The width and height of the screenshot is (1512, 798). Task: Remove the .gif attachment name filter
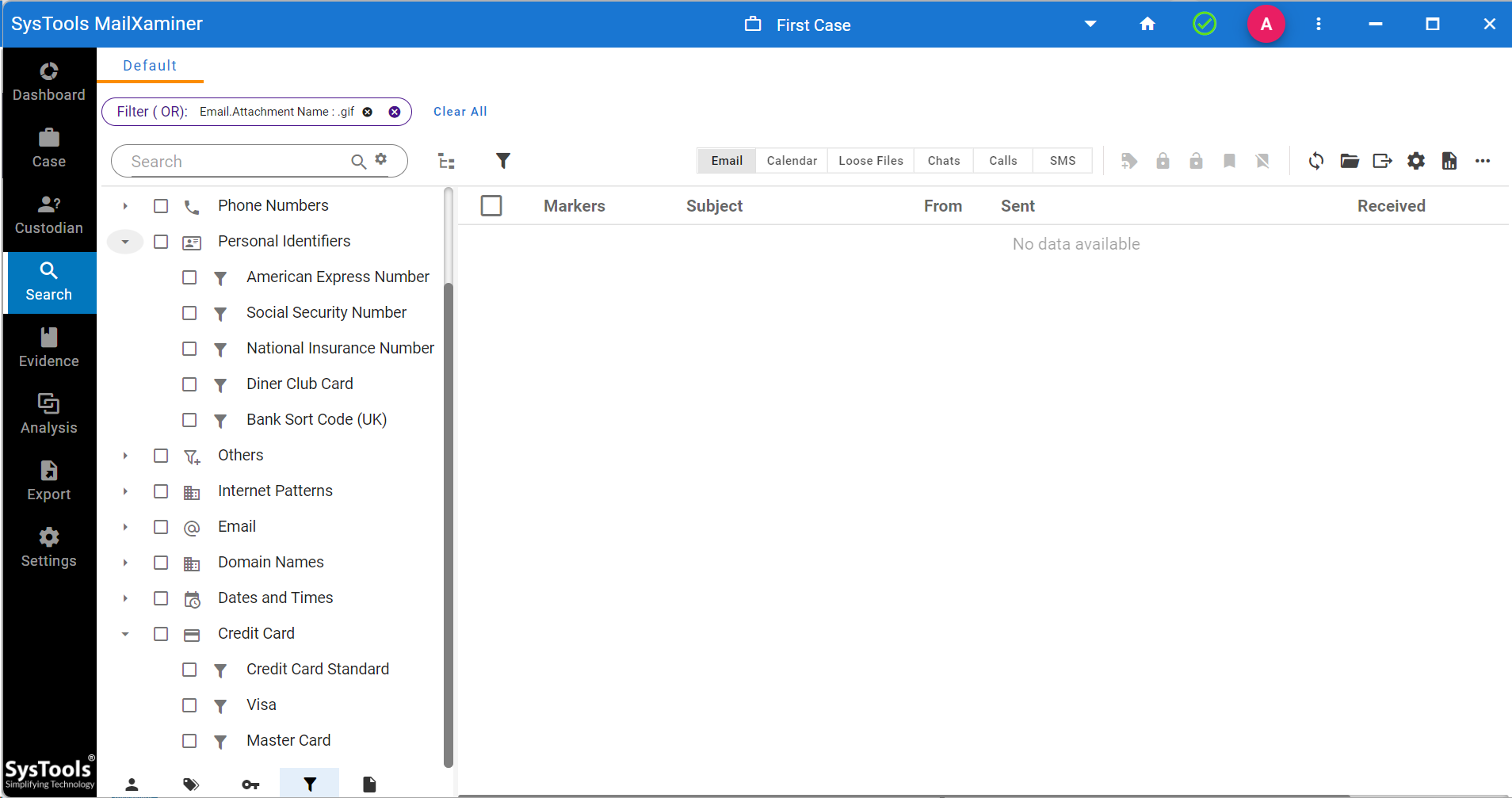[x=368, y=112]
